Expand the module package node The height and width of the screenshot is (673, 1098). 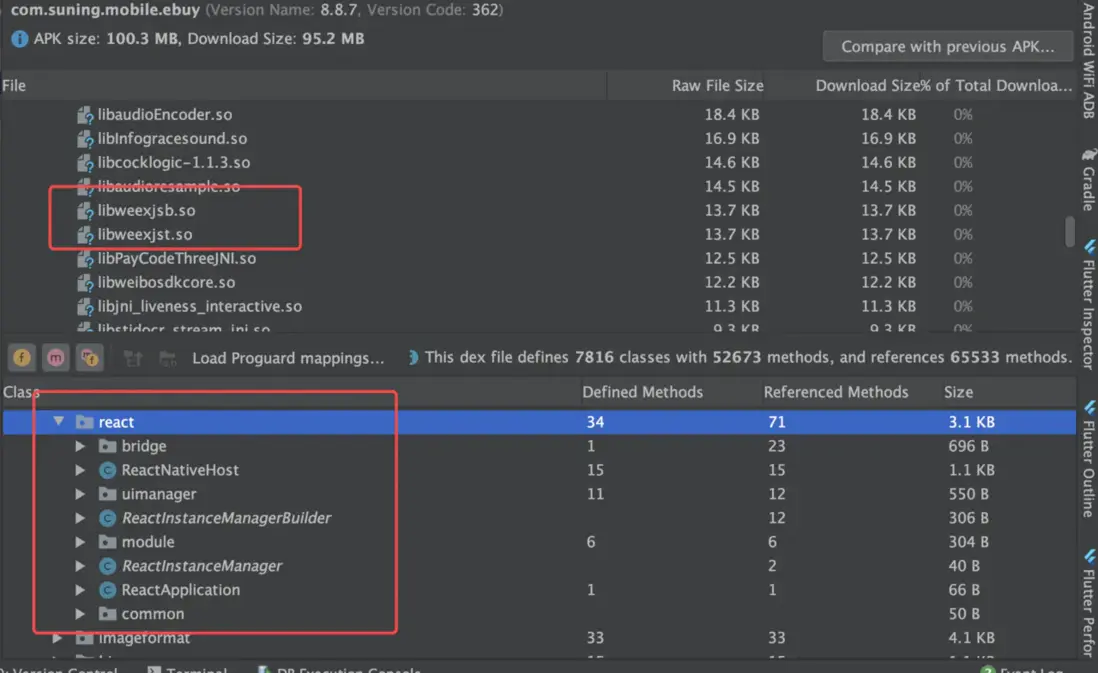81,542
